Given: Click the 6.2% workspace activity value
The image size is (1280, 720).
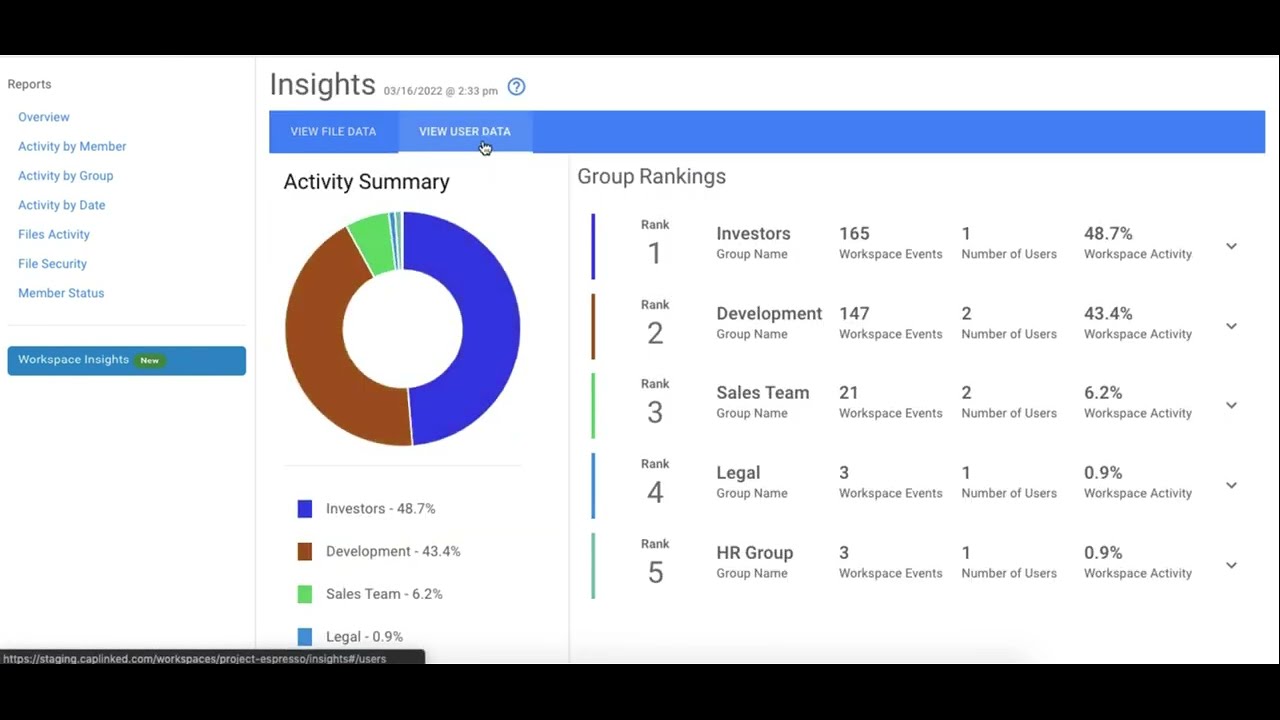Looking at the screenshot, I should (x=1103, y=393).
